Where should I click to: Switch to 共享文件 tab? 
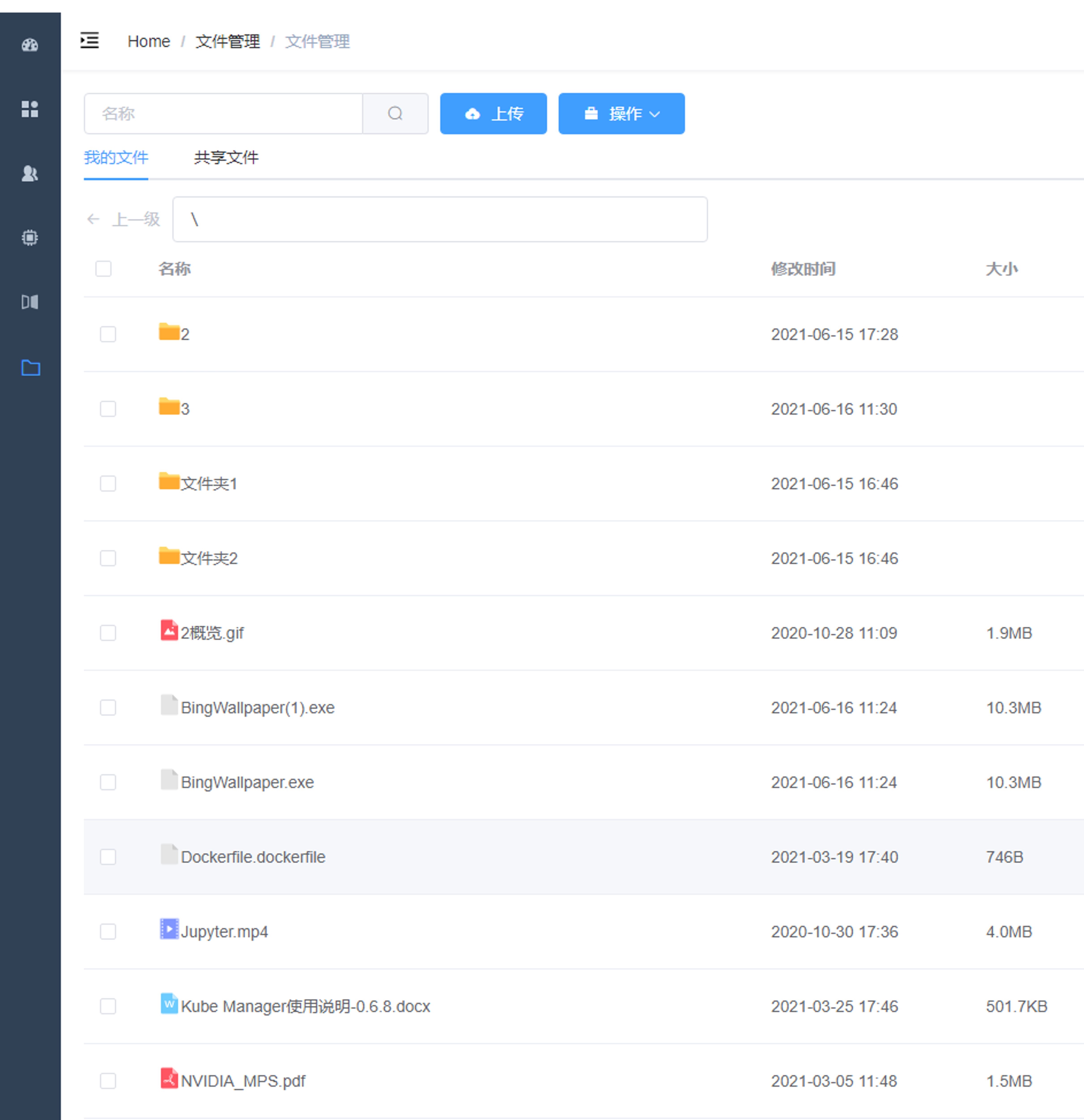(227, 158)
